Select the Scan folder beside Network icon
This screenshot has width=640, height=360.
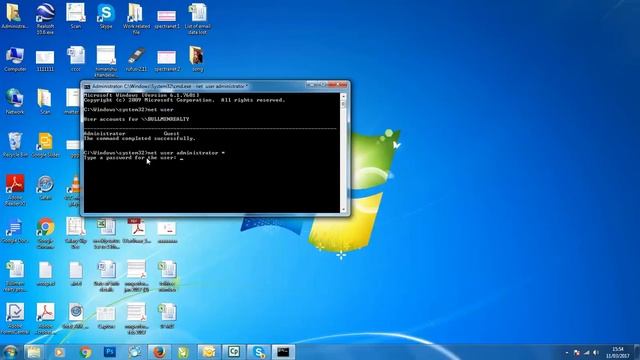45,101
